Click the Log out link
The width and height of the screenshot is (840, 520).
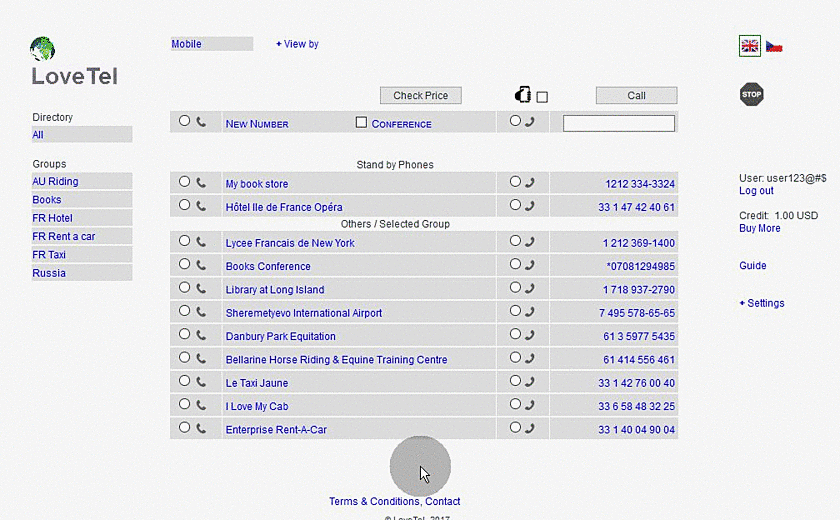(x=756, y=191)
